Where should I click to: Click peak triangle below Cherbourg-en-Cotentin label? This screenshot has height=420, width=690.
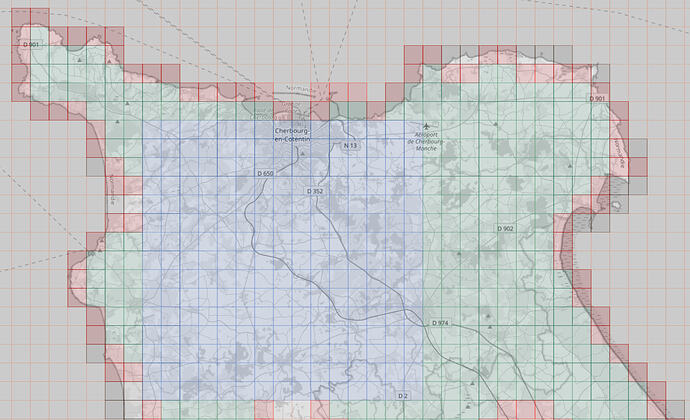303,154
